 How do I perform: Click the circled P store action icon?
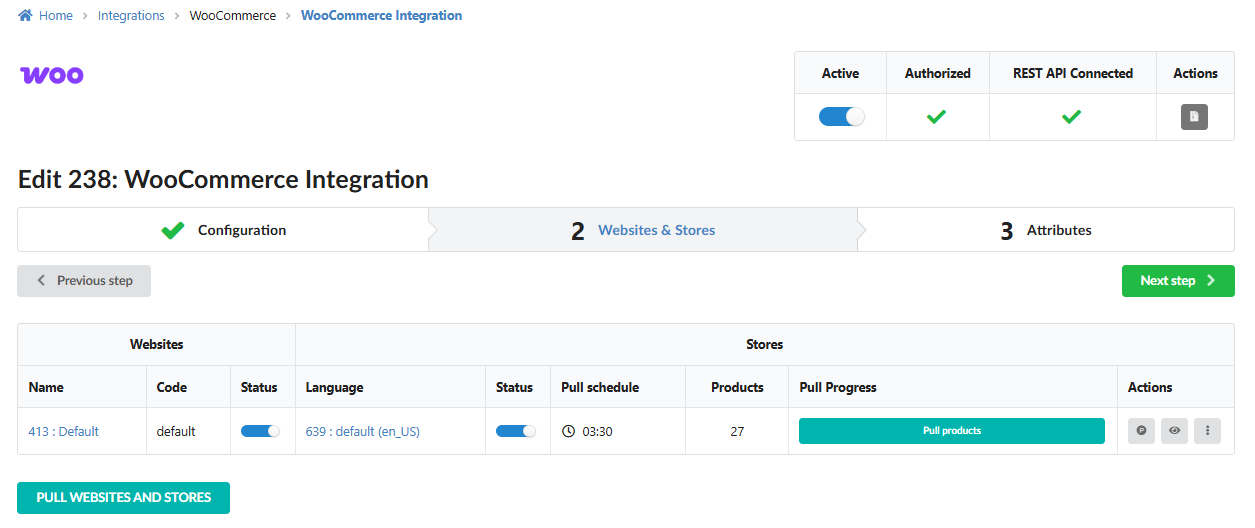(1141, 431)
